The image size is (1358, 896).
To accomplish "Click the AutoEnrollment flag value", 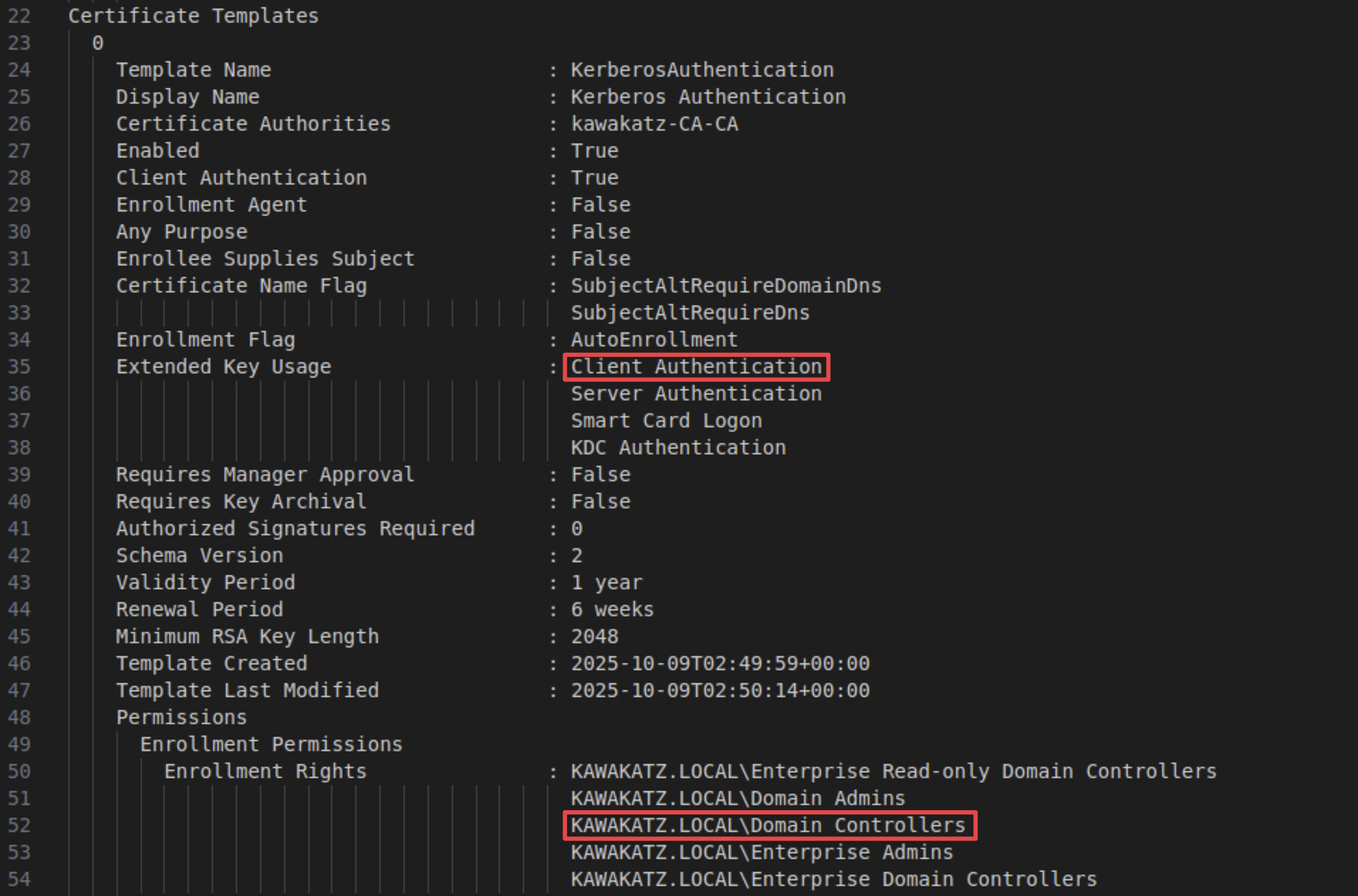I will click(654, 340).
